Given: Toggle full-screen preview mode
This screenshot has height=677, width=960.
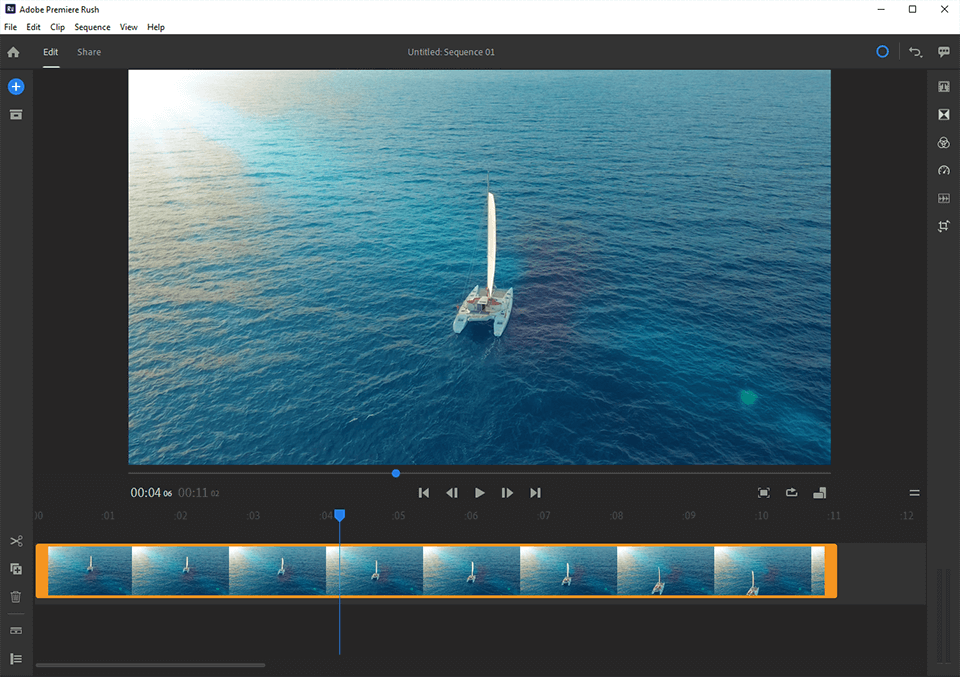Looking at the screenshot, I should point(764,493).
